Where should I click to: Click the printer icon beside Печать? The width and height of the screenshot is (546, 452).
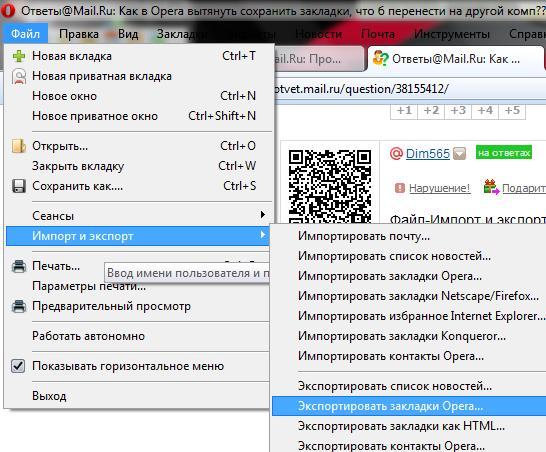[19, 266]
